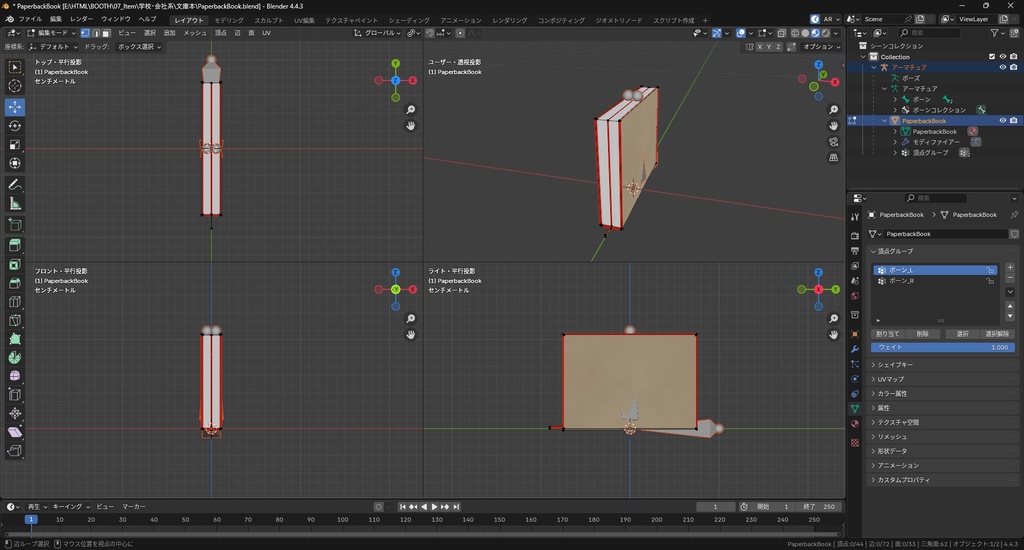Add a vertex group with the plus button
The width and height of the screenshot is (1024, 550).
tap(1010, 268)
